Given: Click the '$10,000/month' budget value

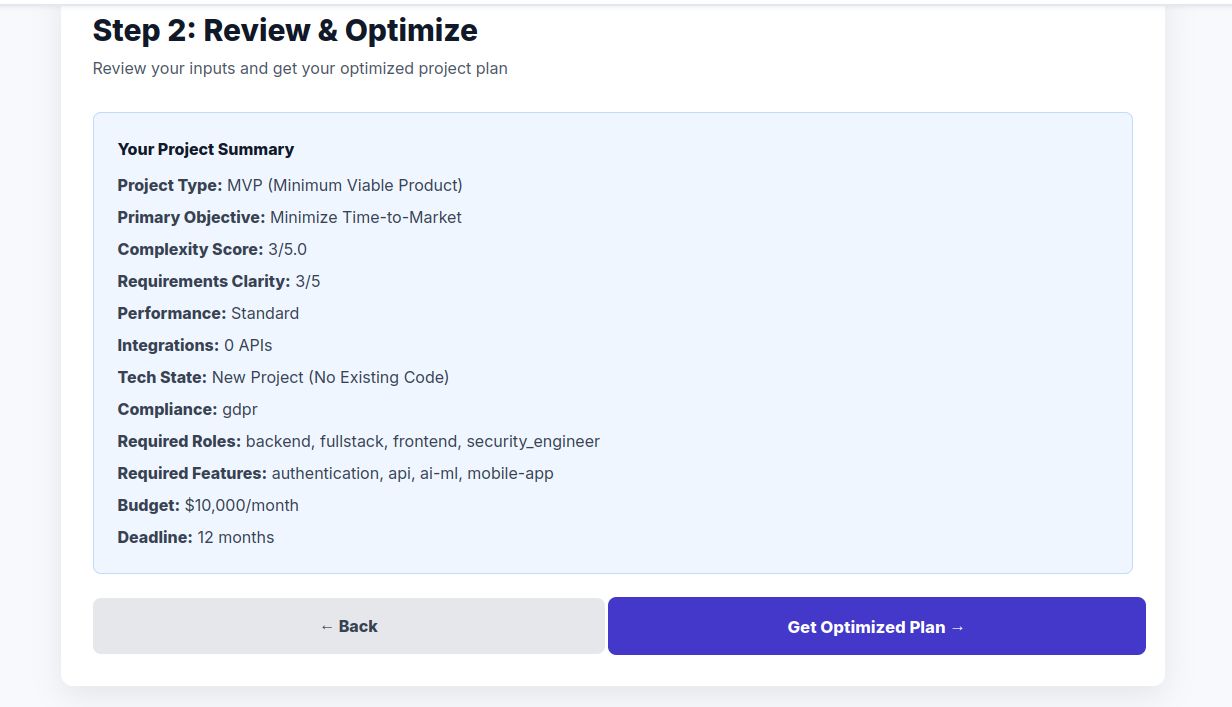Looking at the screenshot, I should (242, 505).
